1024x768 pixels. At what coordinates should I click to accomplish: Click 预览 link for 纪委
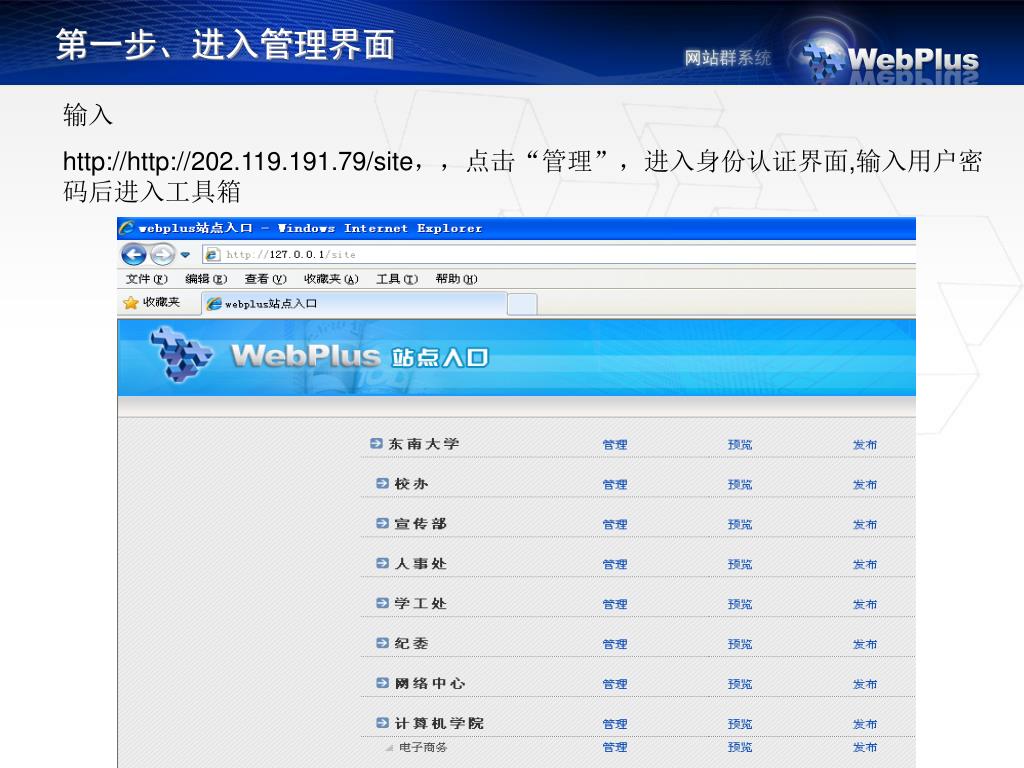point(740,644)
